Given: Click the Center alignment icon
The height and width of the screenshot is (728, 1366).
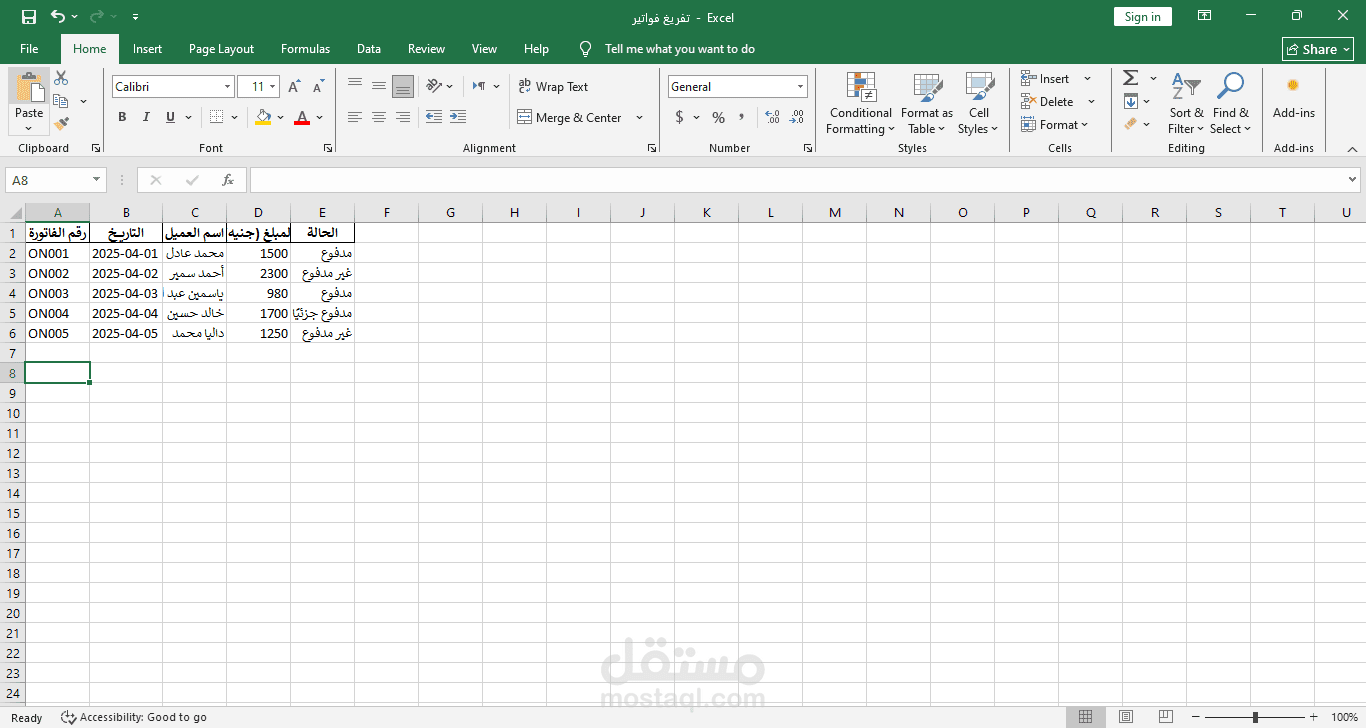Looking at the screenshot, I should (x=379, y=117).
